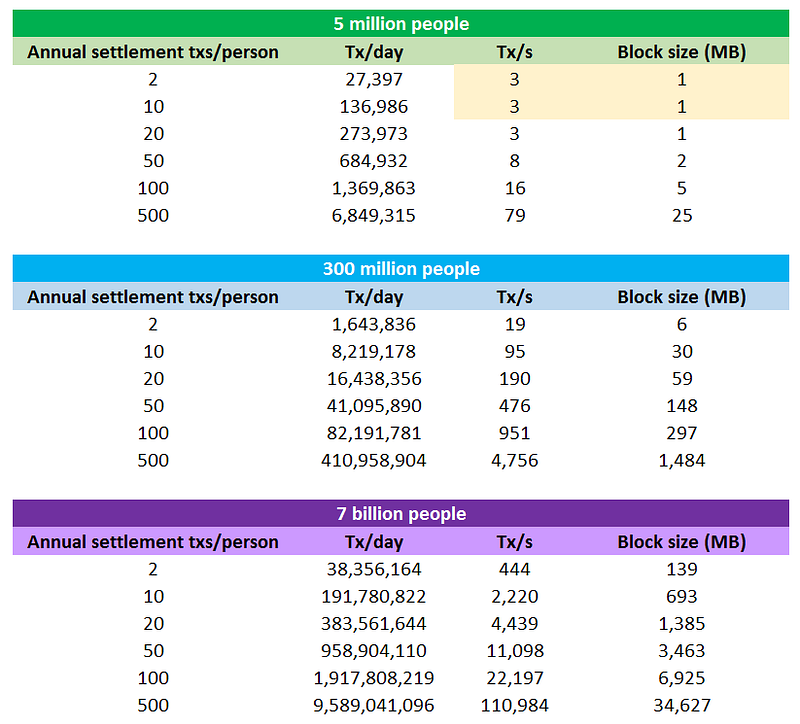Select the value 9,589,041,096
The image size is (800, 724).
tap(374, 705)
